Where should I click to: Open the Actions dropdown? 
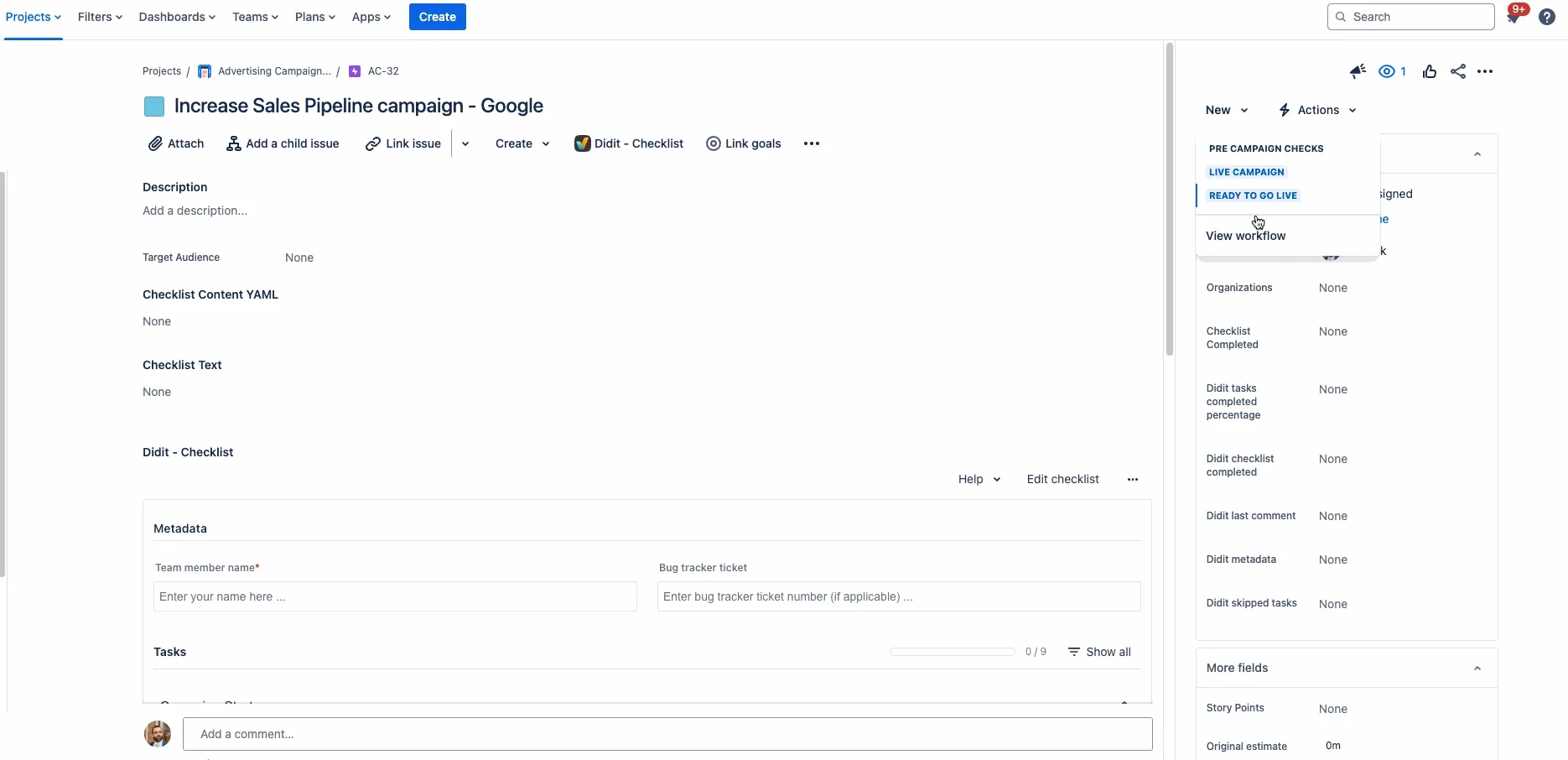(x=1317, y=110)
